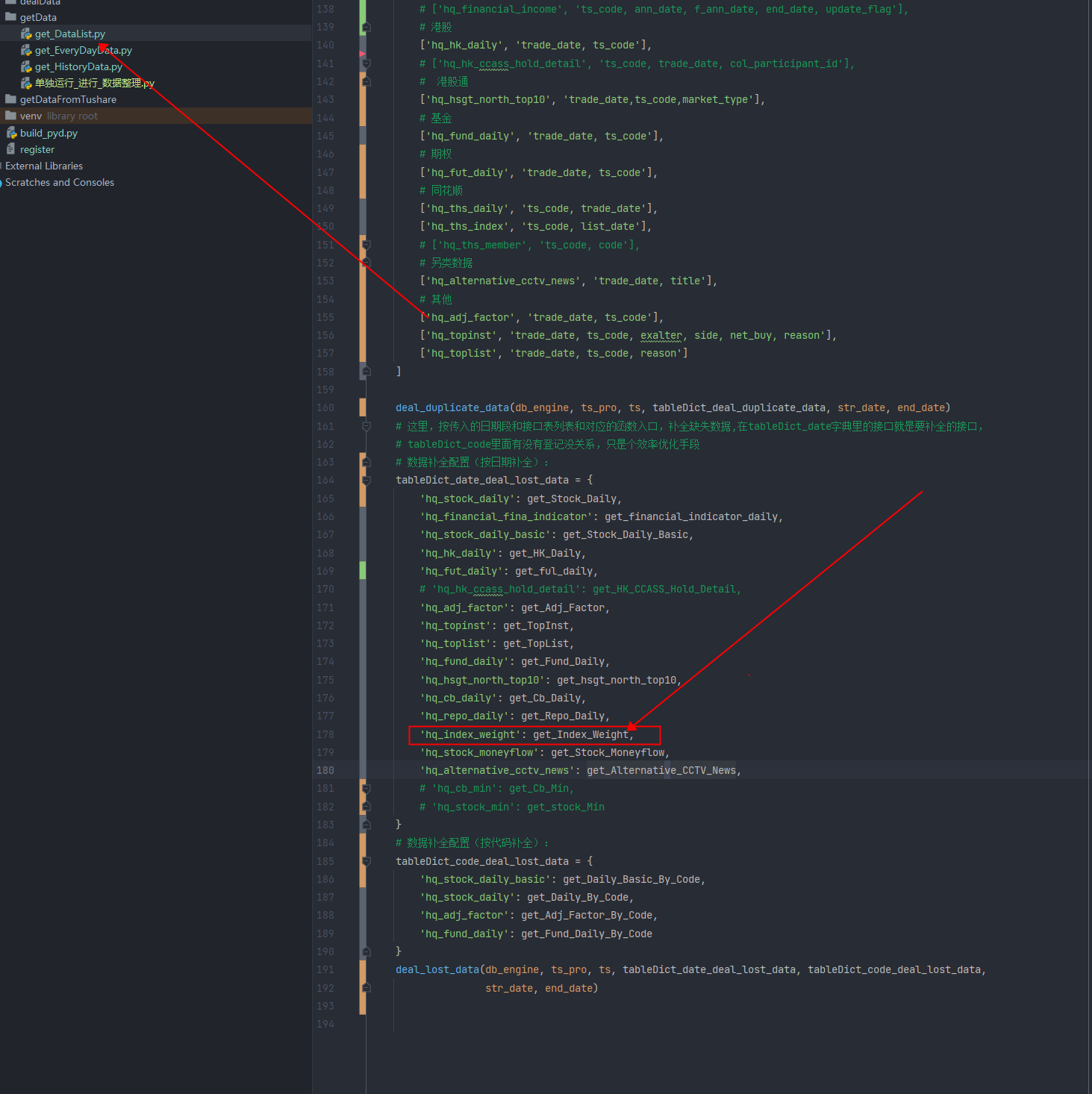Click the fold marker at line 158 closing bracket
Viewport: 1092px width, 1094px height.
click(366, 372)
